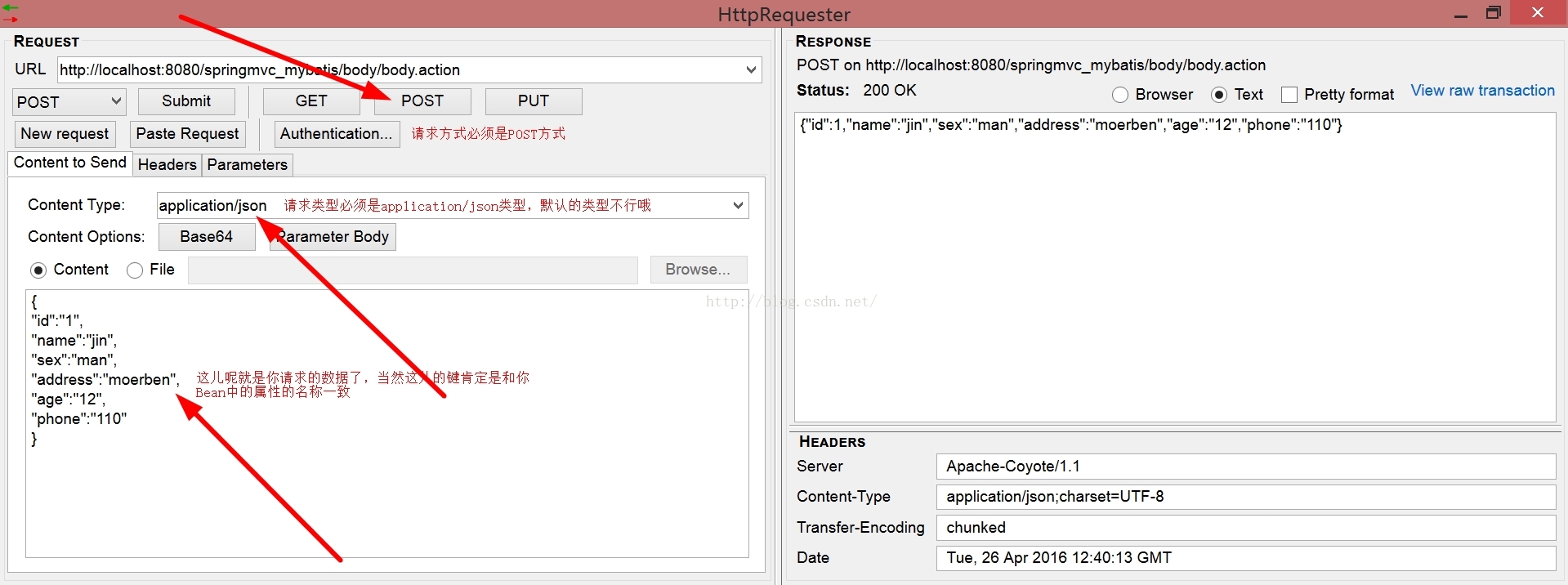Image resolution: width=1568 pixels, height=585 pixels.
Task: Open the View raw transaction link
Action: 1483,91
